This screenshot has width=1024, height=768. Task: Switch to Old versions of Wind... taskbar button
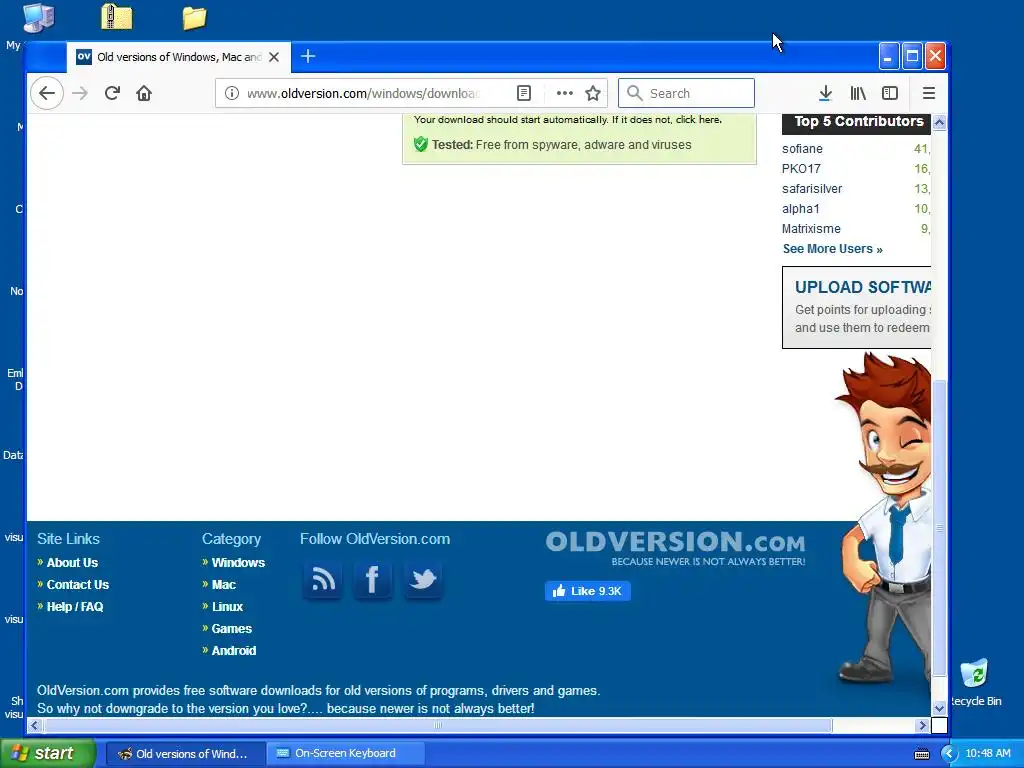click(x=184, y=754)
